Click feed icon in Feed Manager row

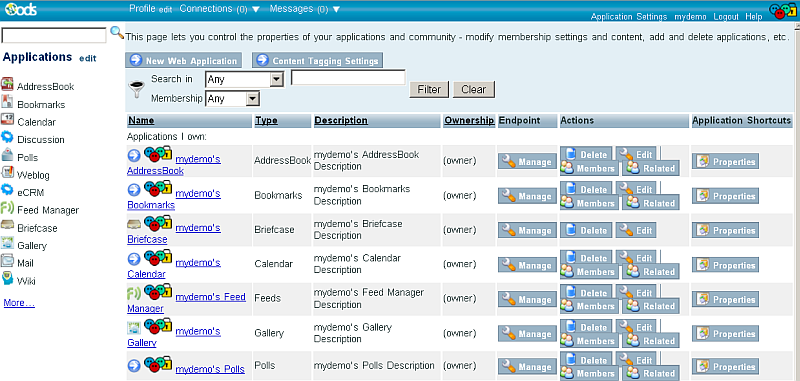pyautogui.click(x=134, y=293)
